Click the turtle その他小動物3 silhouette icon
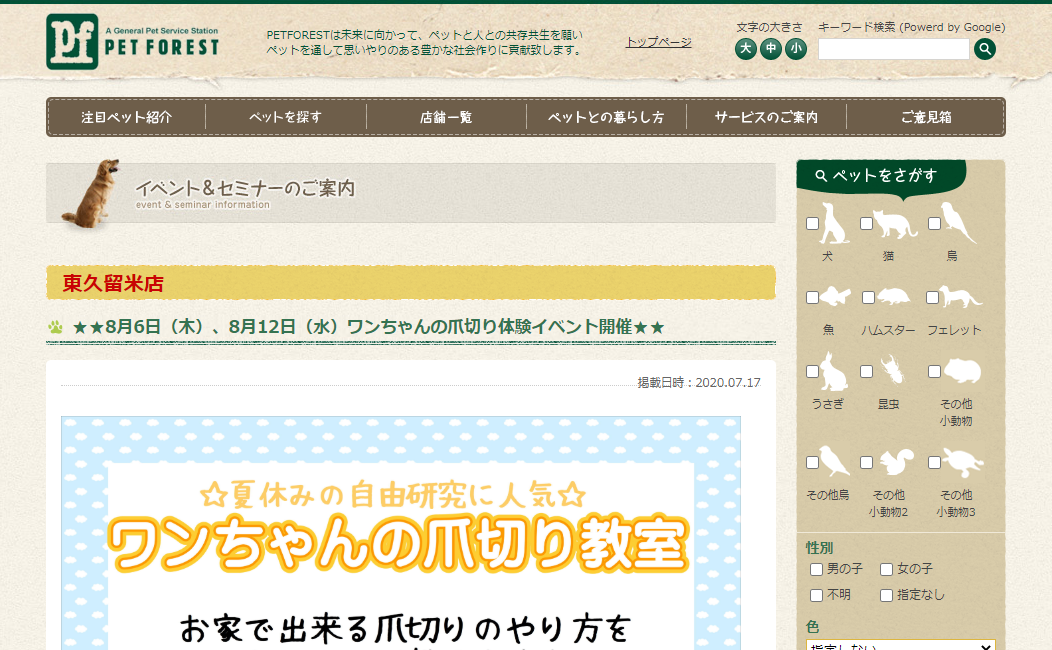 coord(963,462)
